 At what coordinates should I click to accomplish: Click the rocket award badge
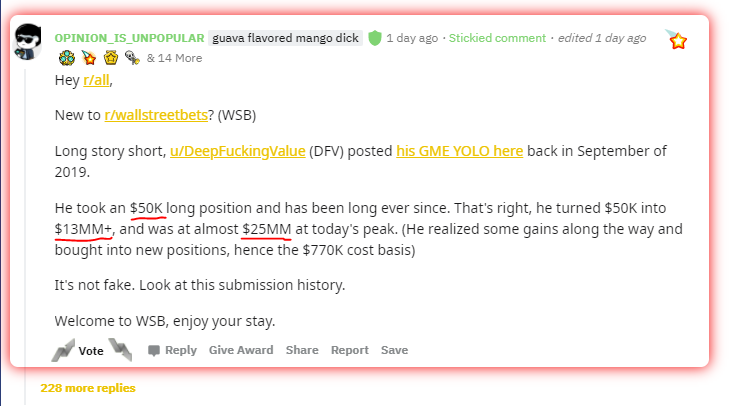coord(132,58)
